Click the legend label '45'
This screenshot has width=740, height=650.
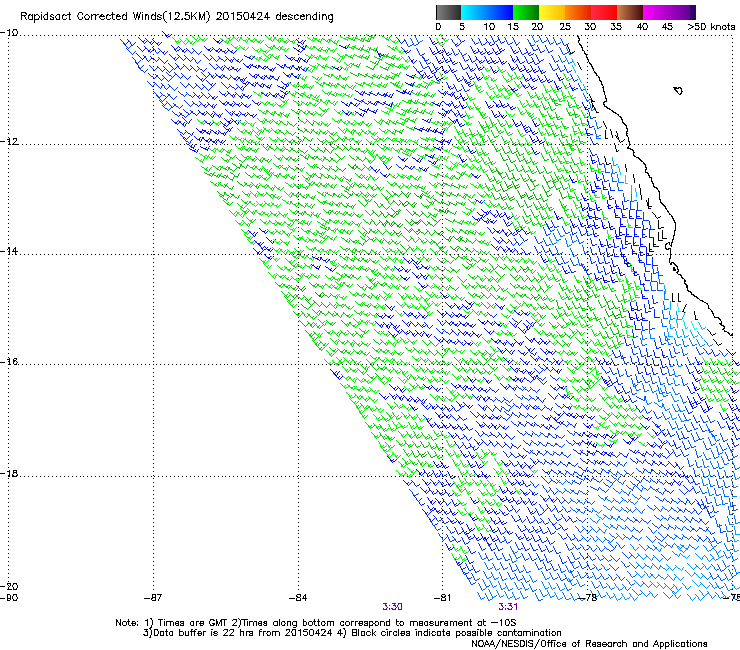pos(667,27)
